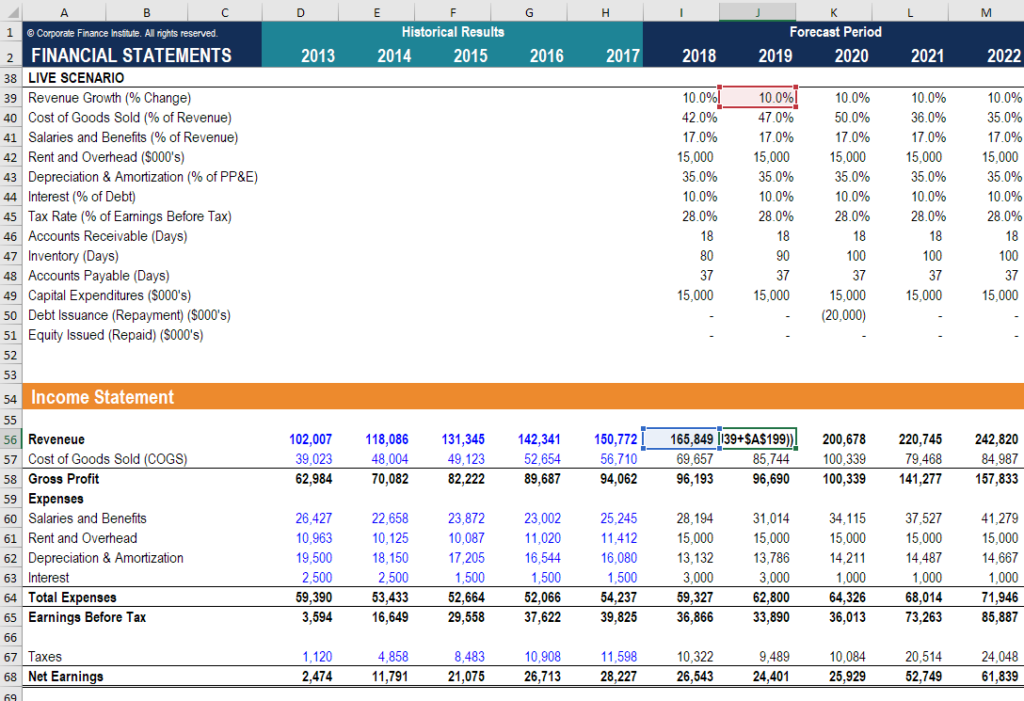Image resolution: width=1024 pixels, height=701 pixels.
Task: Select column header J
Action: 757,12
